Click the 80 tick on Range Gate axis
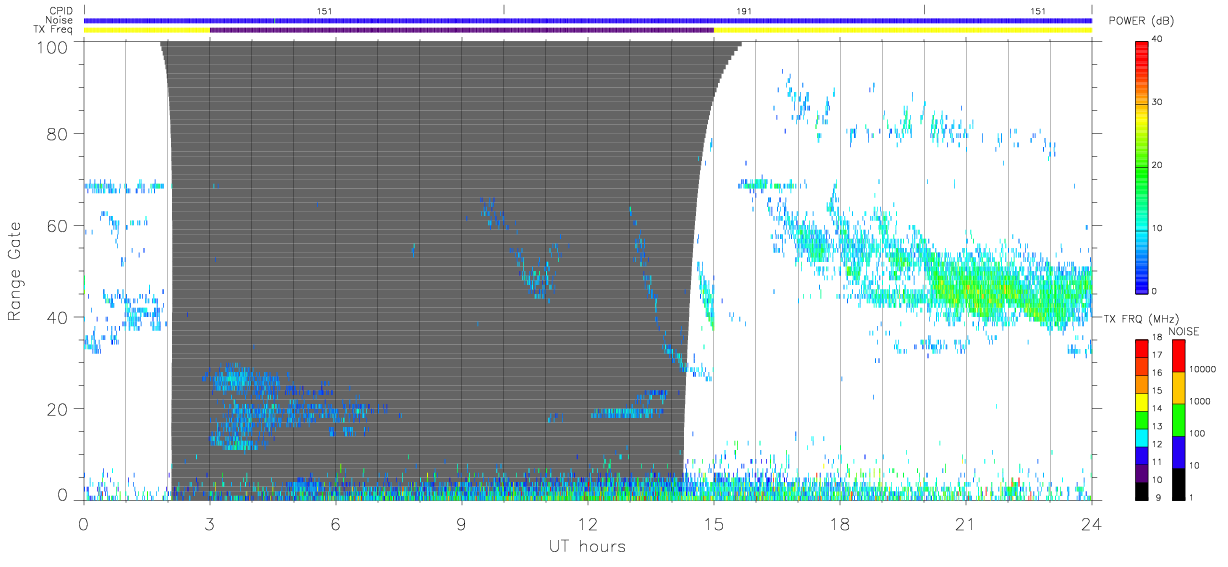 click(x=57, y=133)
